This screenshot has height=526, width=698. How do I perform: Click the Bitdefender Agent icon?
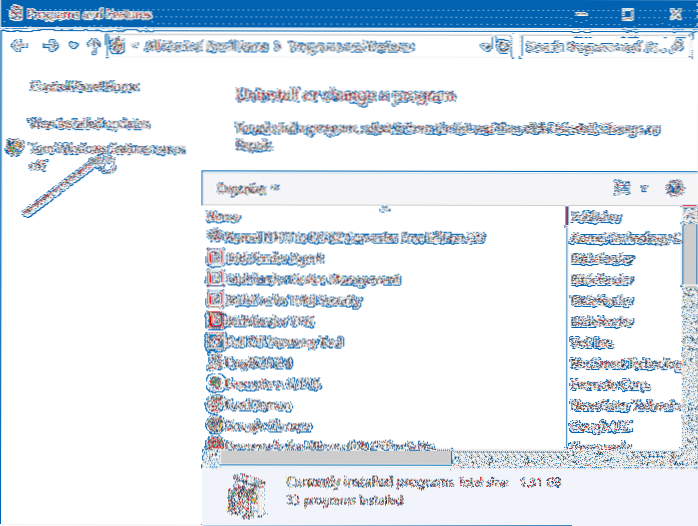tap(215, 257)
